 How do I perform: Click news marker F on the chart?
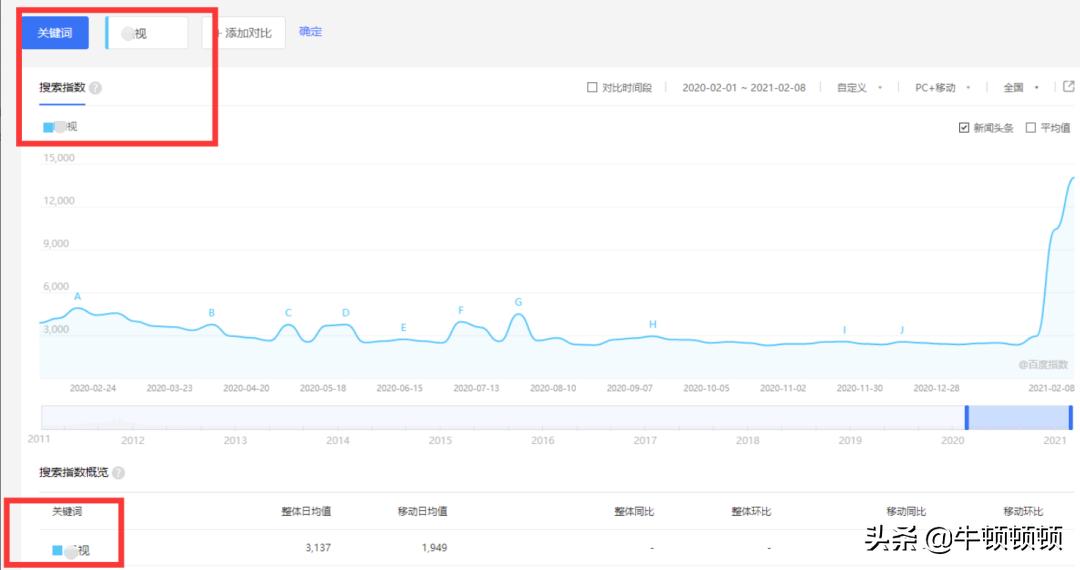click(x=461, y=310)
